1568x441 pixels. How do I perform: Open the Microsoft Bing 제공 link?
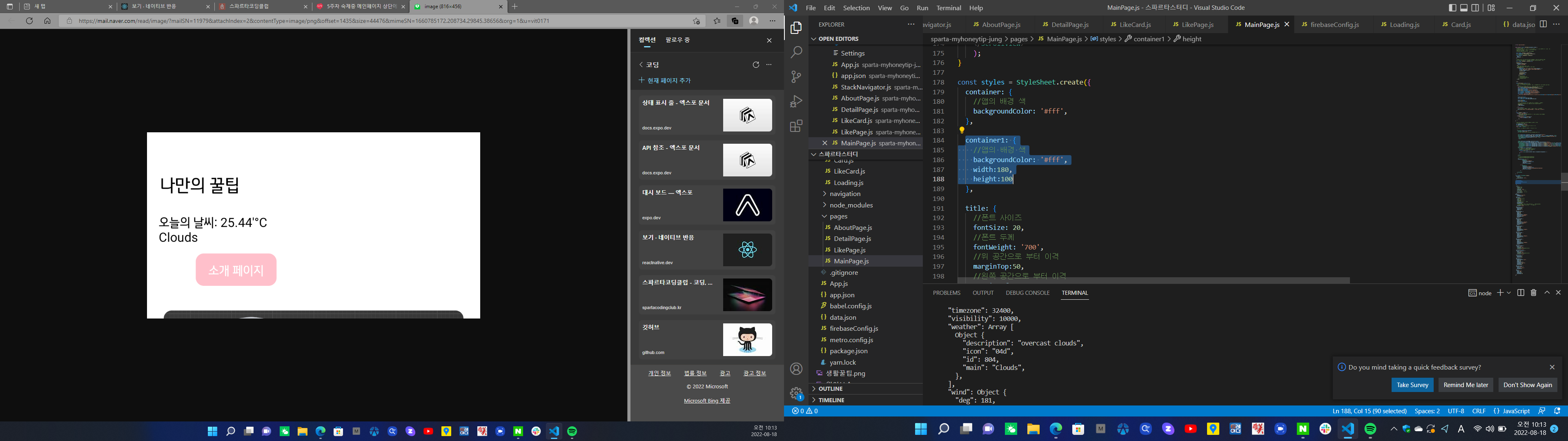click(707, 401)
